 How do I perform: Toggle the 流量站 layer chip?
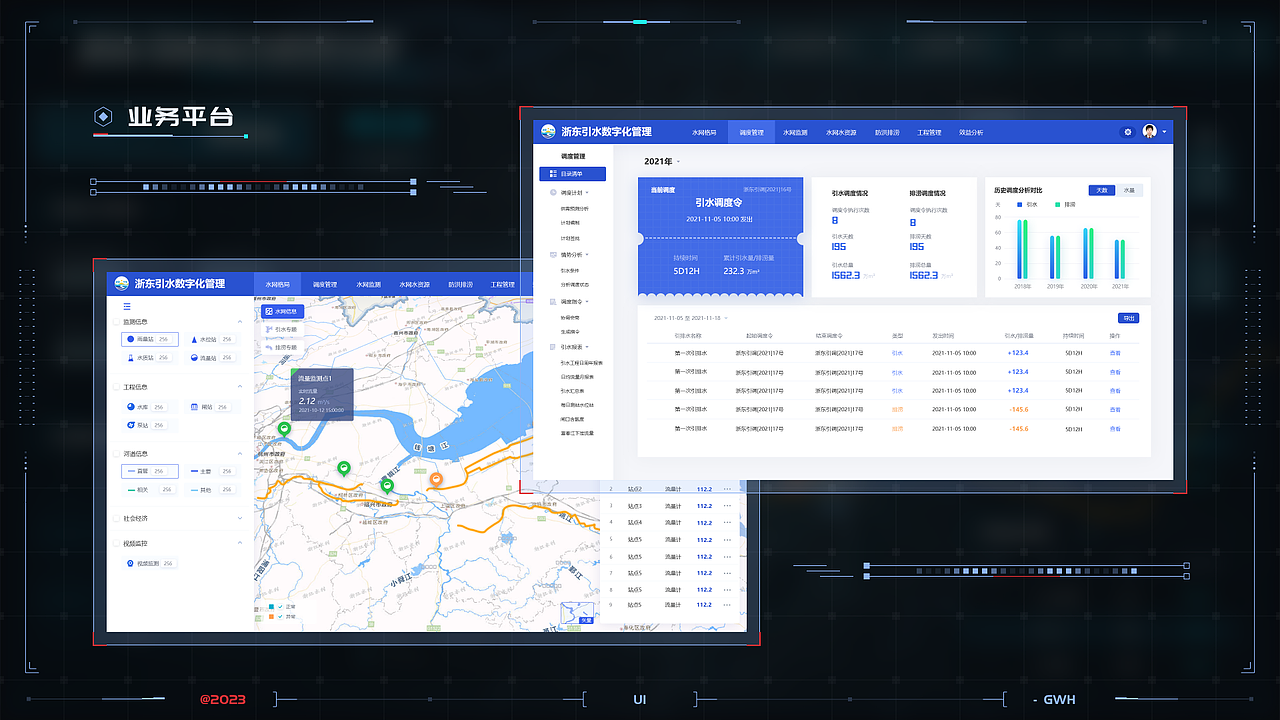tap(213, 358)
